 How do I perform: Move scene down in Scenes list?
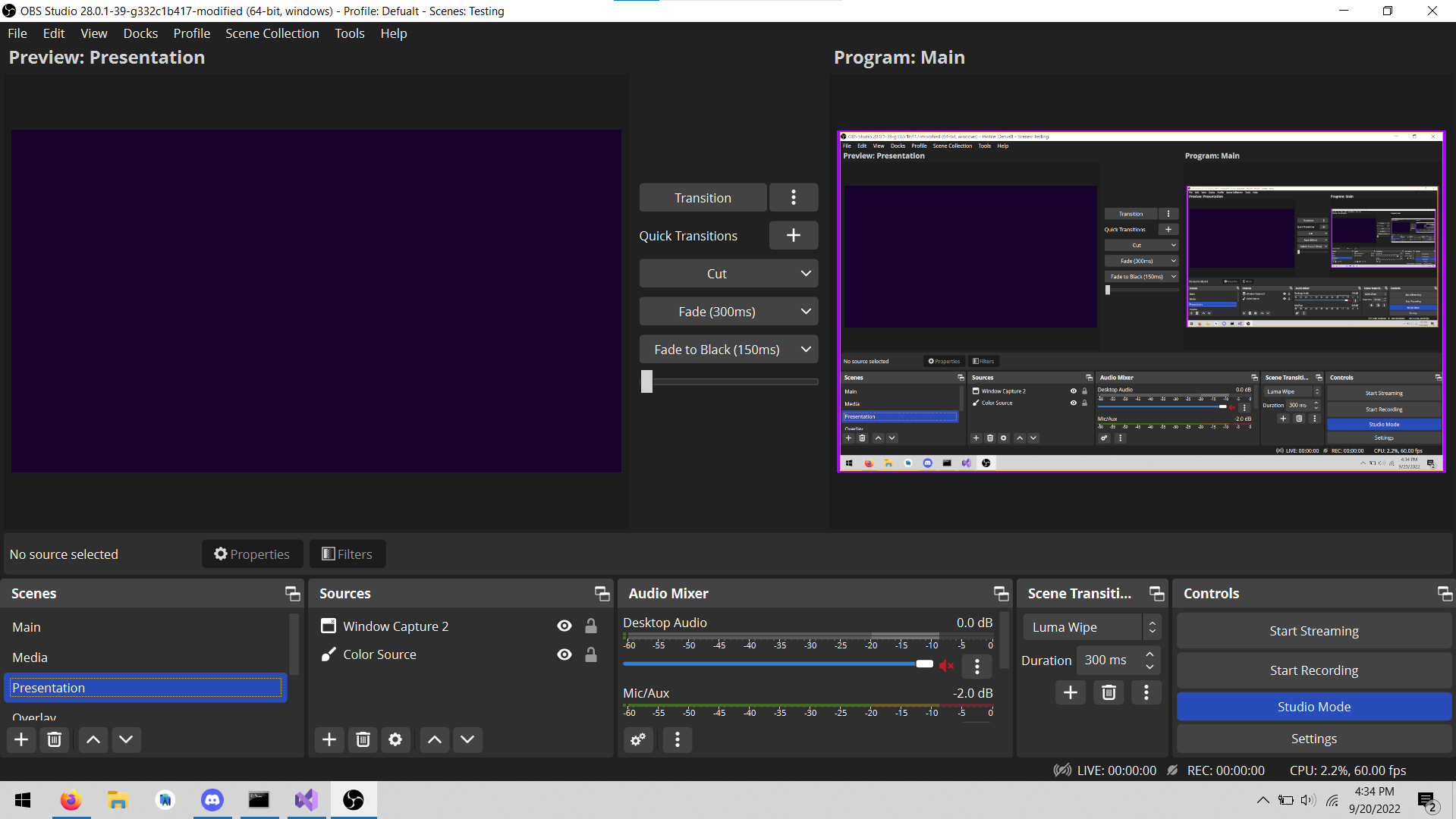click(126, 739)
